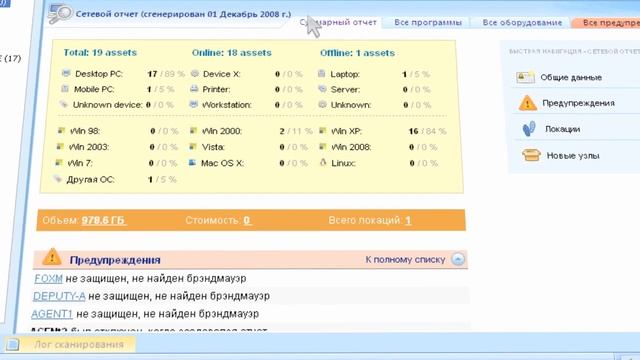This screenshot has width=640, height=360.
Task: Click the Лог сканирования document icon
Action: 12,344
